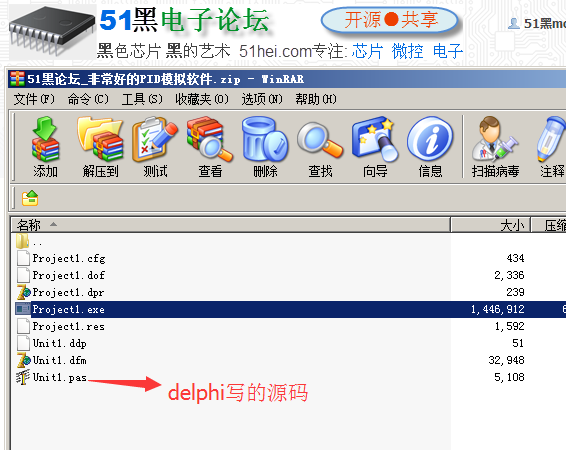566x450 pixels.
Task: Click the 解压到 (Extract To) icon
Action: [100, 147]
